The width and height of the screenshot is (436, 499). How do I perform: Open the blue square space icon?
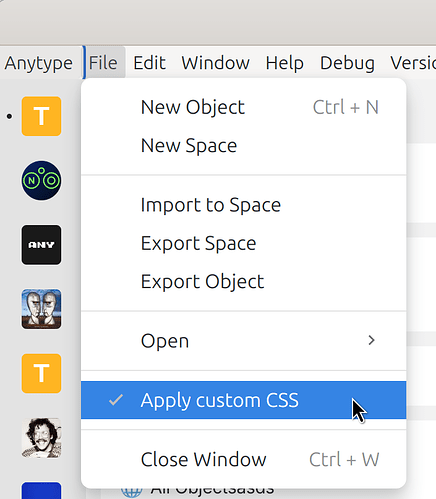point(41,491)
